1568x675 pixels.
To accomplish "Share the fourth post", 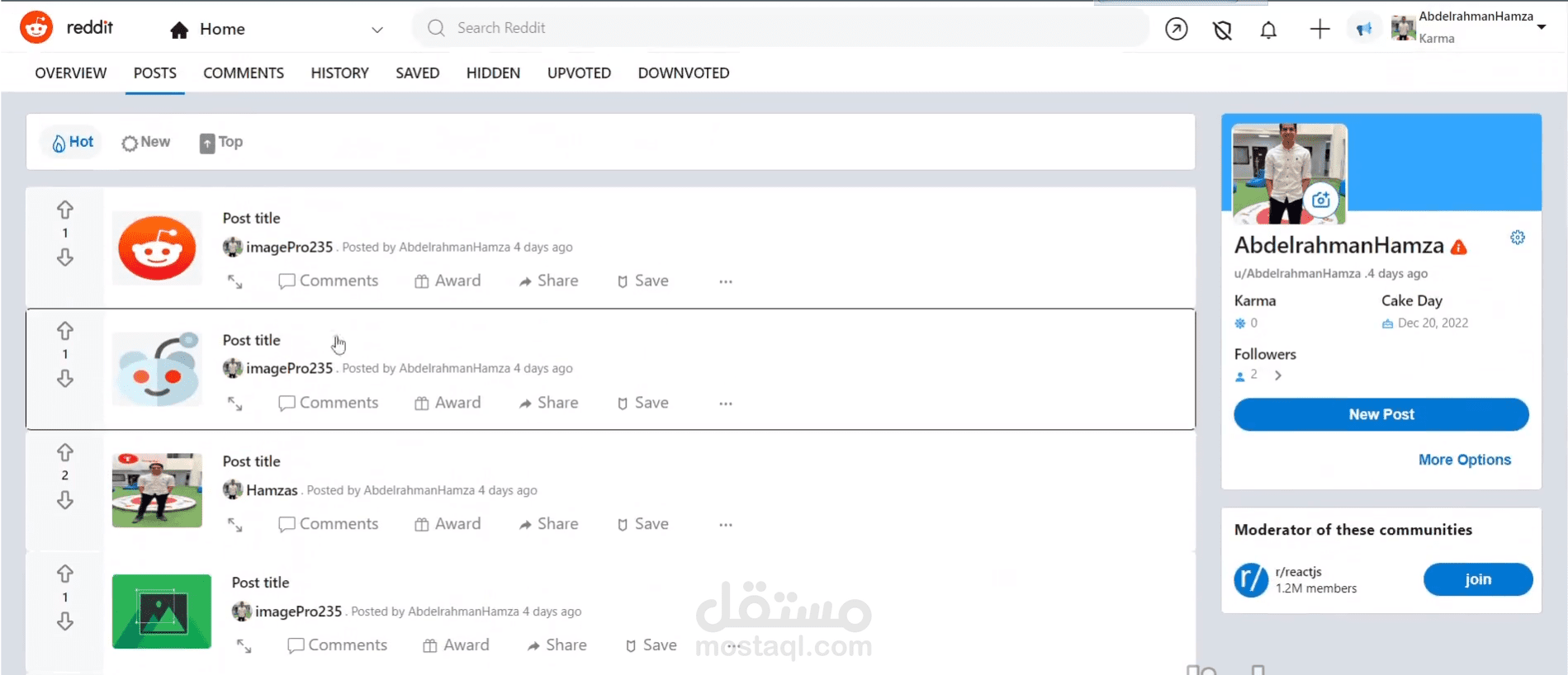I will coord(557,645).
